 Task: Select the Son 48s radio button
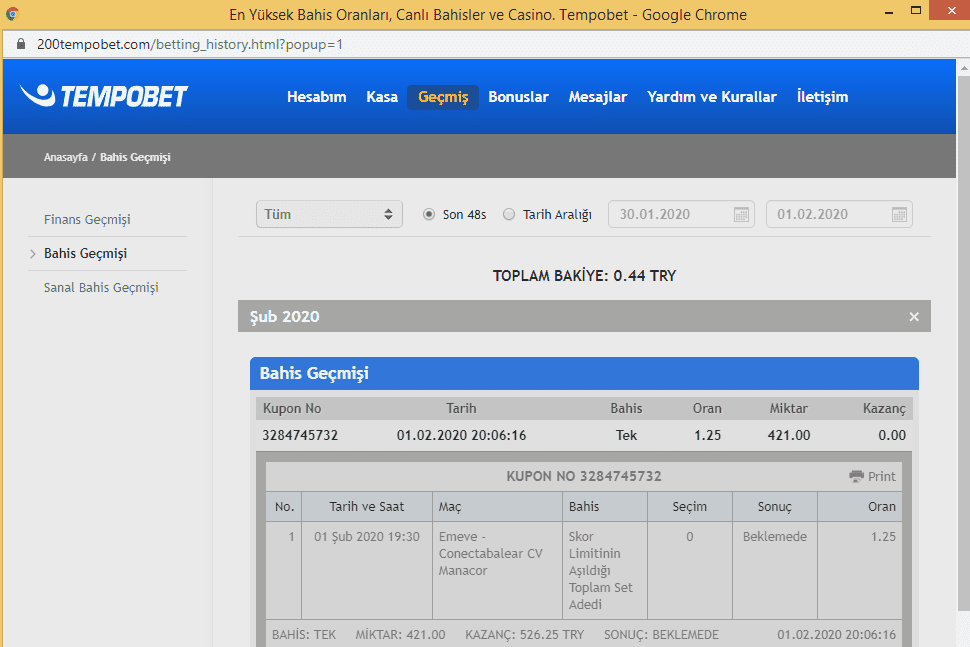tap(429, 215)
